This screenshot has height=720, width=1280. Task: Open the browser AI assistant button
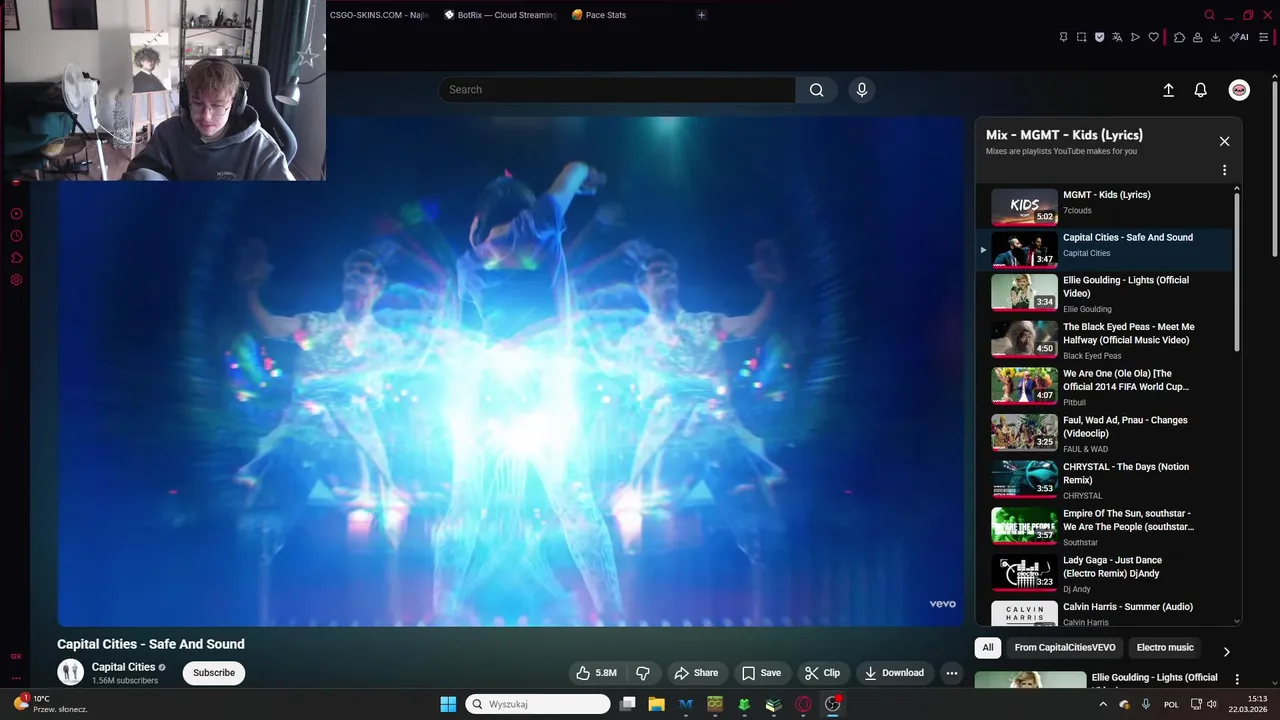pos(1239,37)
